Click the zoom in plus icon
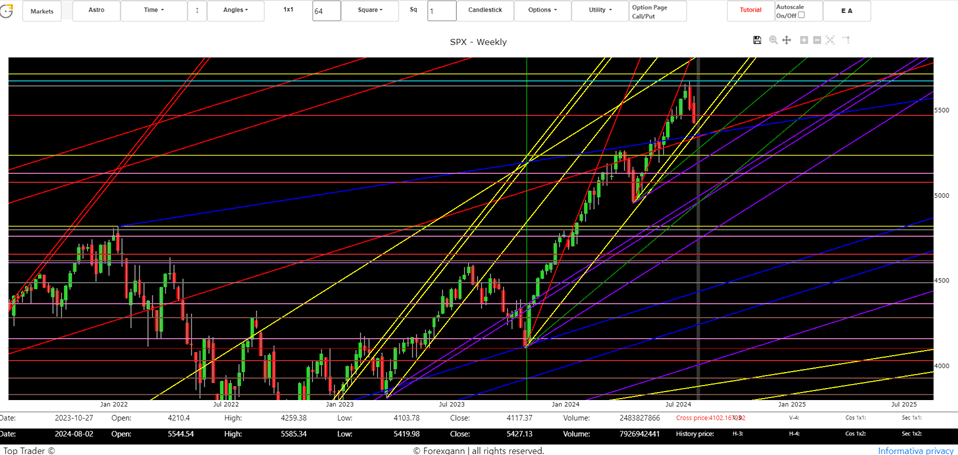The width and height of the screenshot is (958, 455). coord(804,40)
